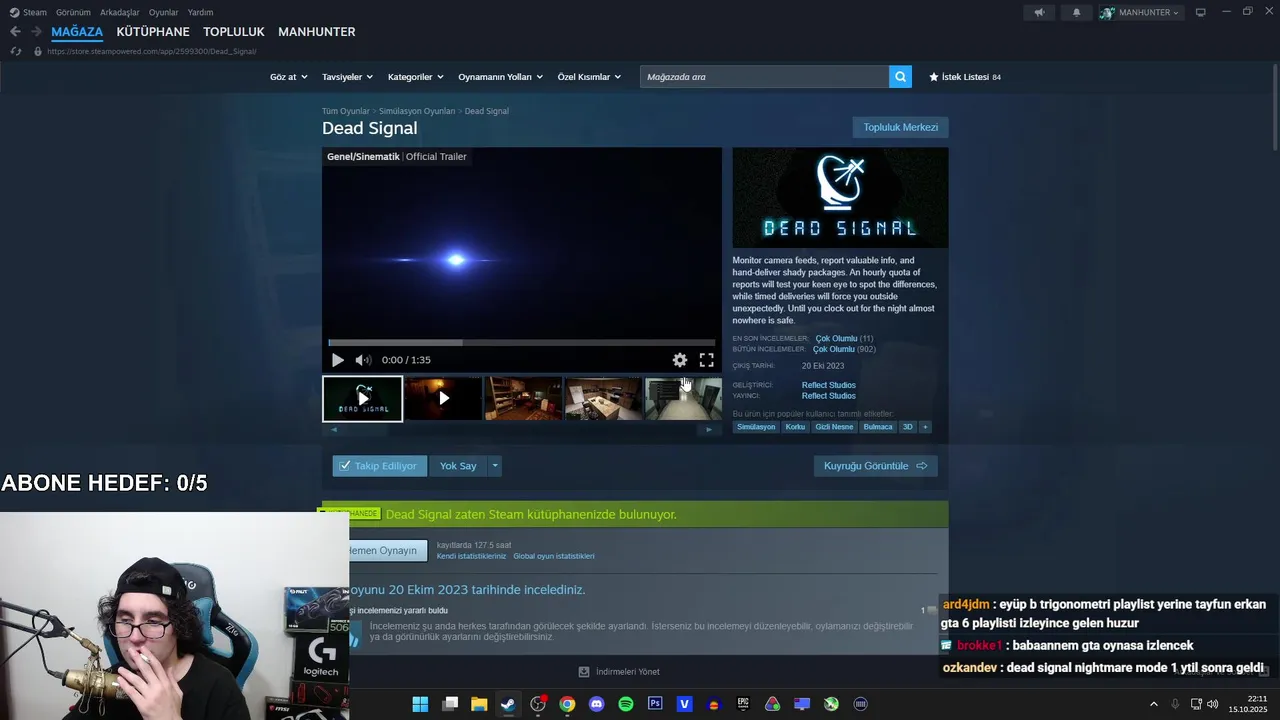Image resolution: width=1280 pixels, height=720 pixels.
Task: Expand the Tavsiyeler dropdown
Action: point(347,77)
